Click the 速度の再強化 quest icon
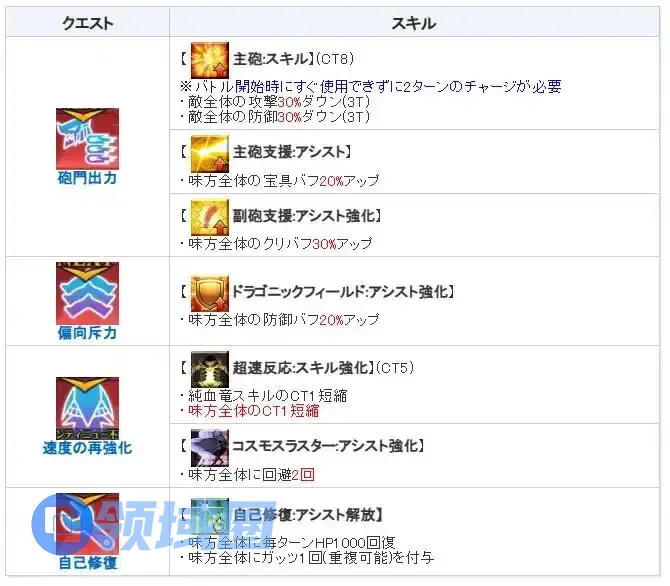The width and height of the screenshot is (670, 586). pyautogui.click(x=88, y=408)
